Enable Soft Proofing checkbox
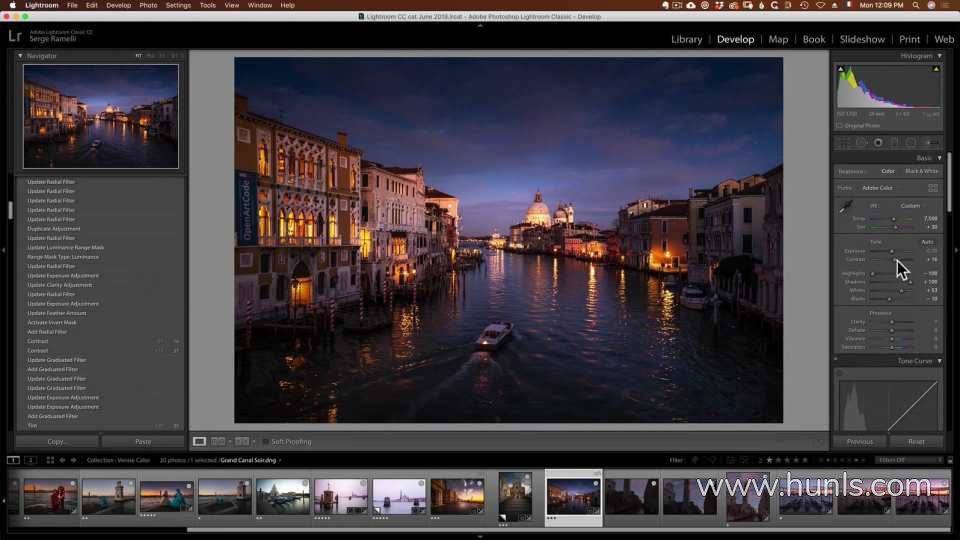The image size is (960, 540). 266,441
